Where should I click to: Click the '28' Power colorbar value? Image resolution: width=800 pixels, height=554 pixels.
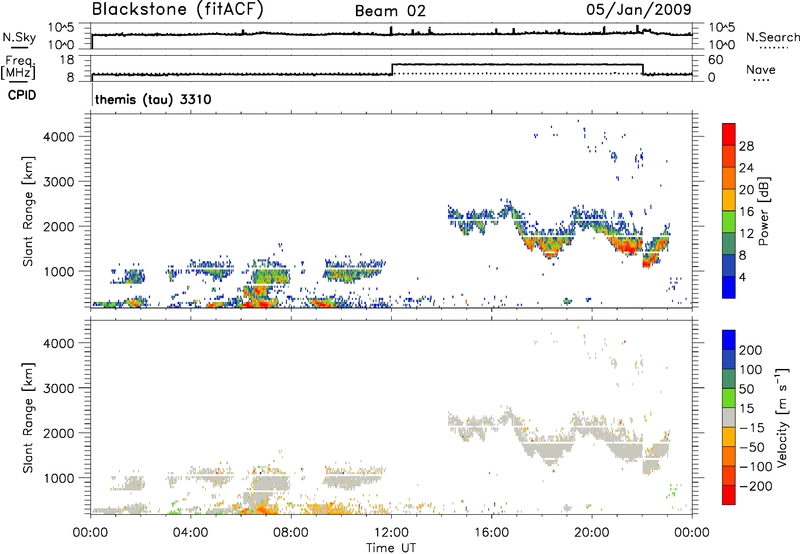(746, 146)
